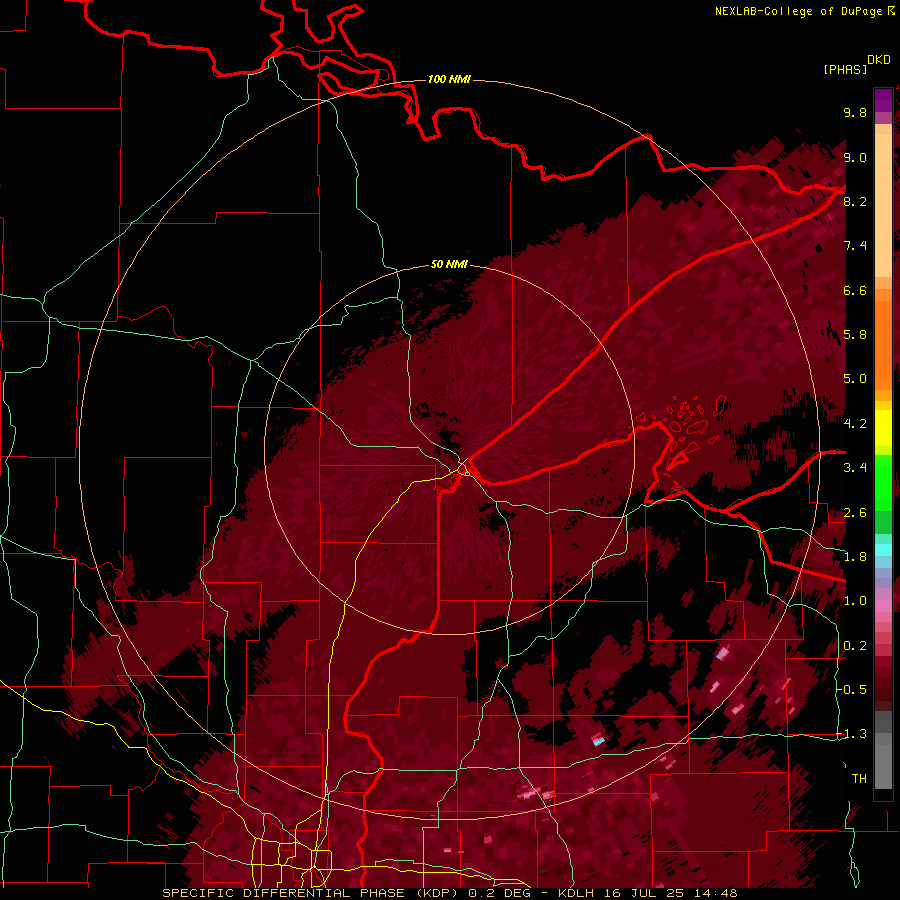This screenshot has height=900, width=900.
Task: Click the 5.0 scale value
Action: click(x=855, y=379)
